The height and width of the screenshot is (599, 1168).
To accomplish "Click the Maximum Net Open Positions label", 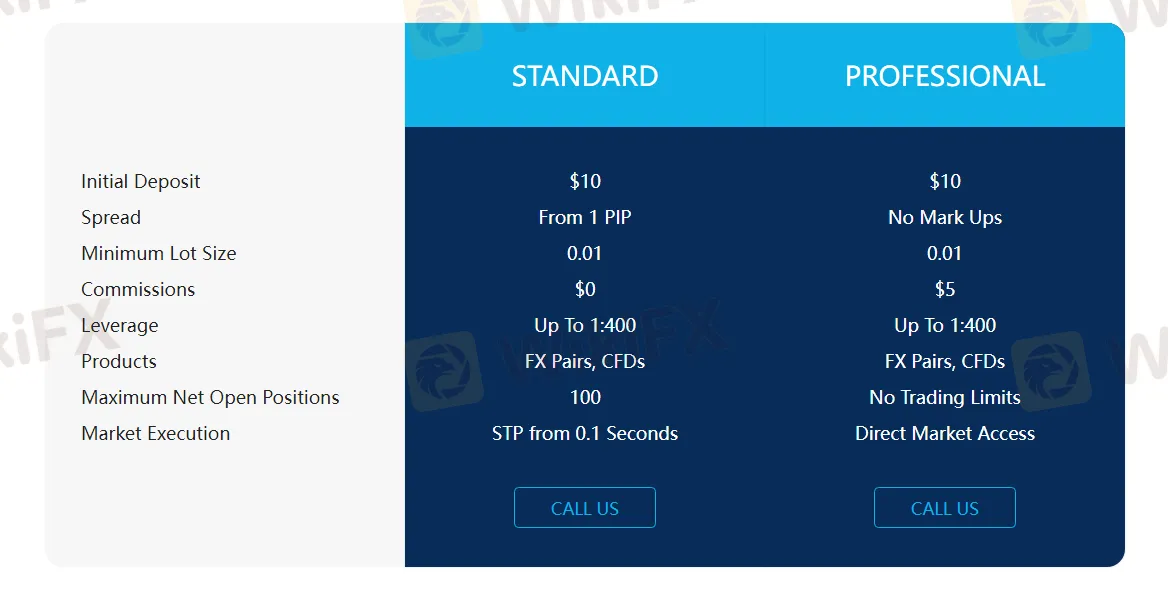I will tap(210, 397).
